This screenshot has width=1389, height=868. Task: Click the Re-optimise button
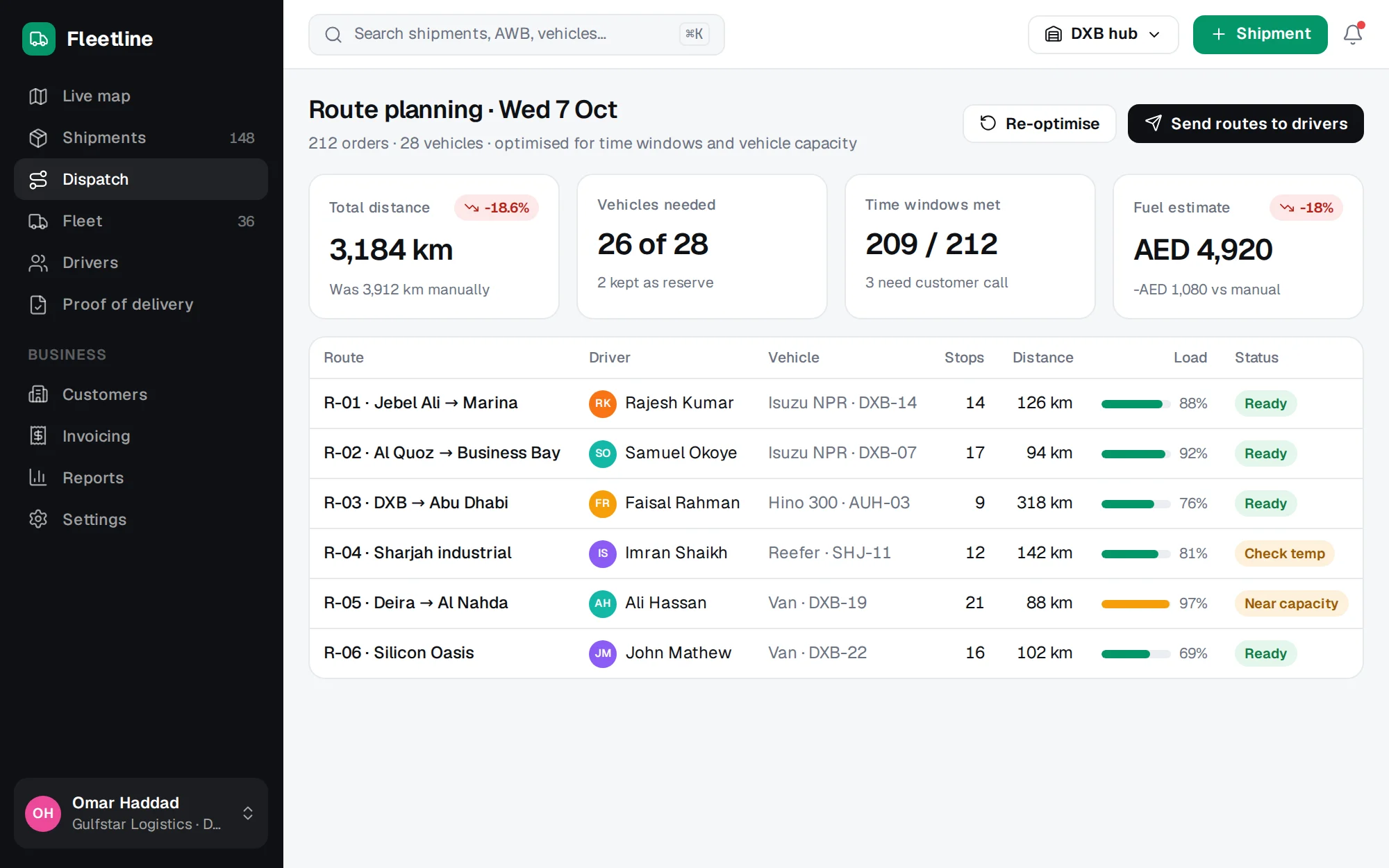(1039, 124)
